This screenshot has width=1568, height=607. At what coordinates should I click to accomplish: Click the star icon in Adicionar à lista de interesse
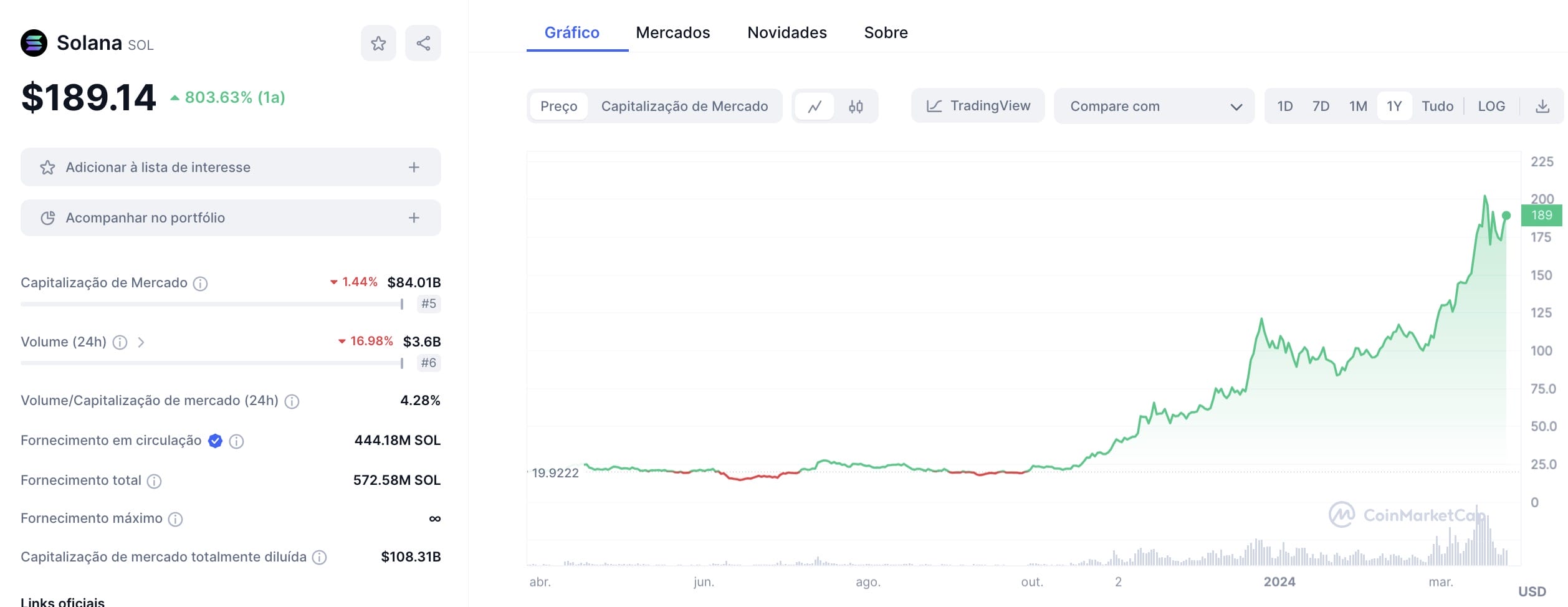pyautogui.click(x=47, y=167)
